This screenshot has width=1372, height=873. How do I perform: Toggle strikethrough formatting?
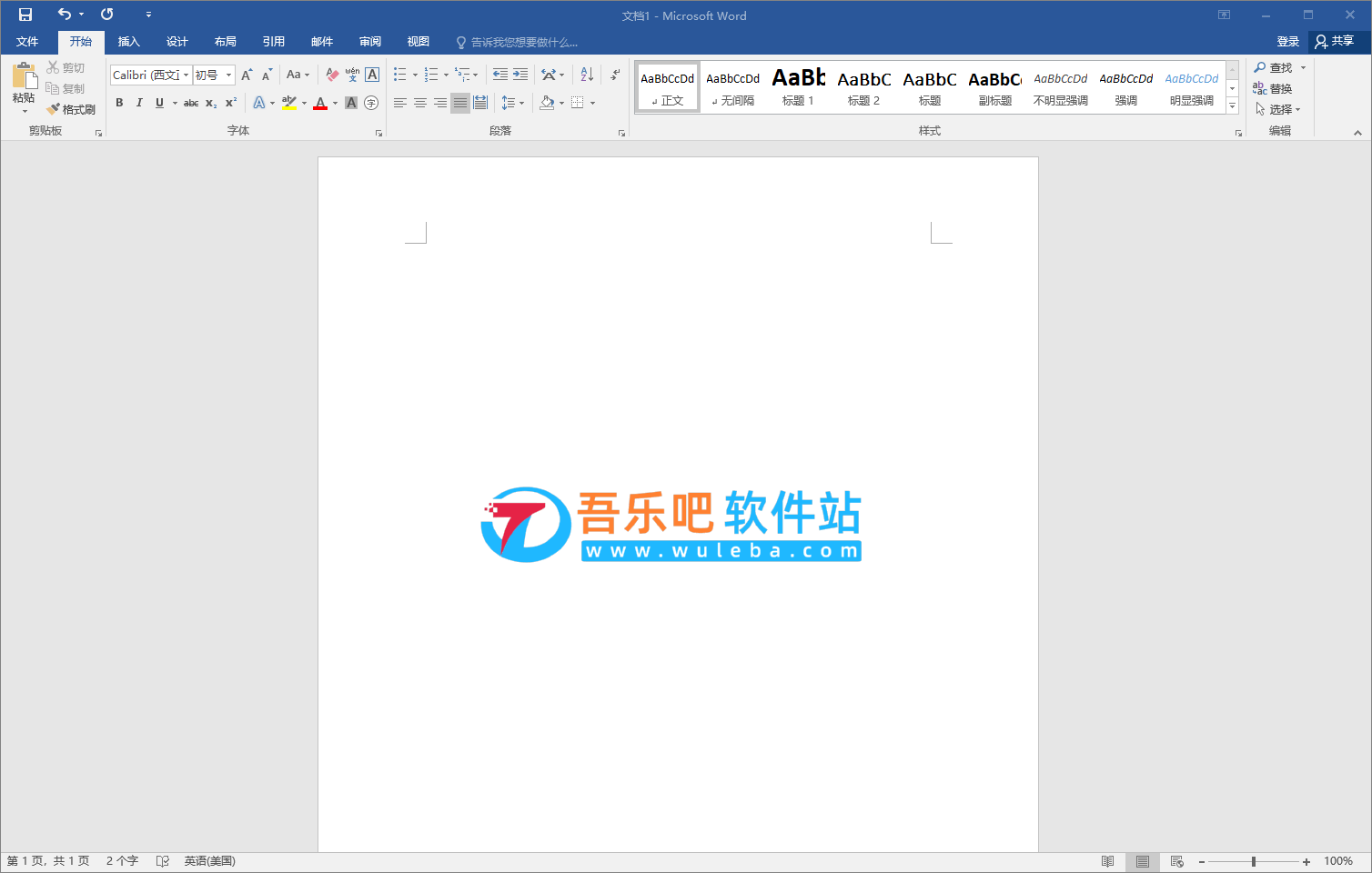pos(191,103)
